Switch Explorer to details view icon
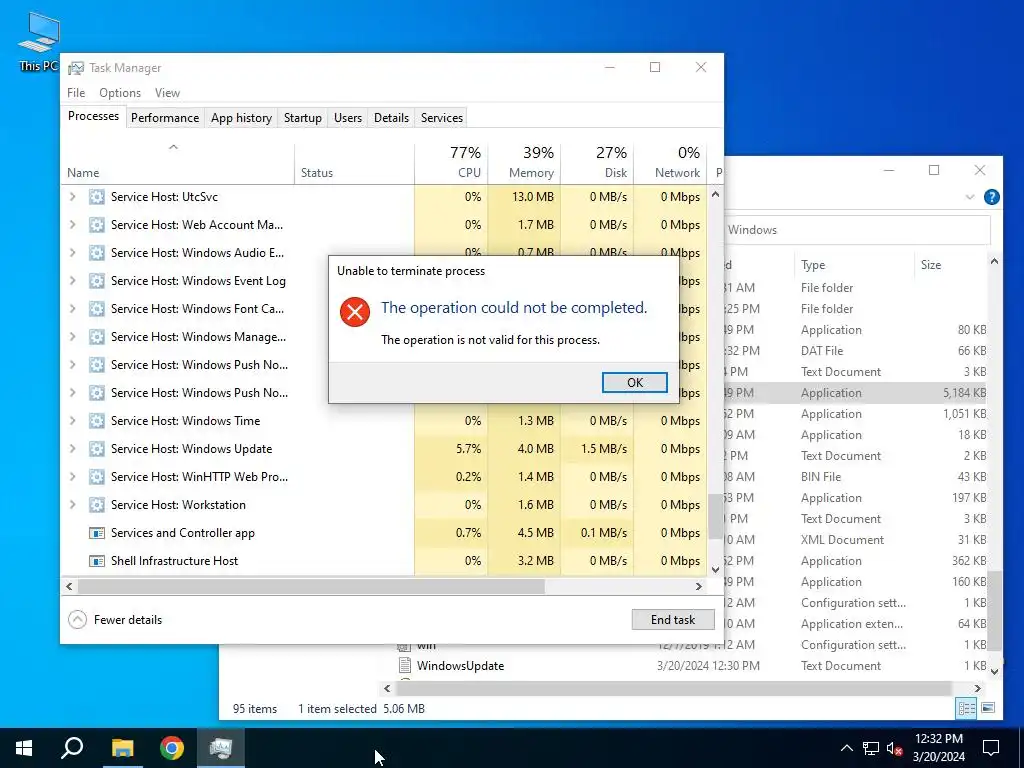 coord(966,708)
